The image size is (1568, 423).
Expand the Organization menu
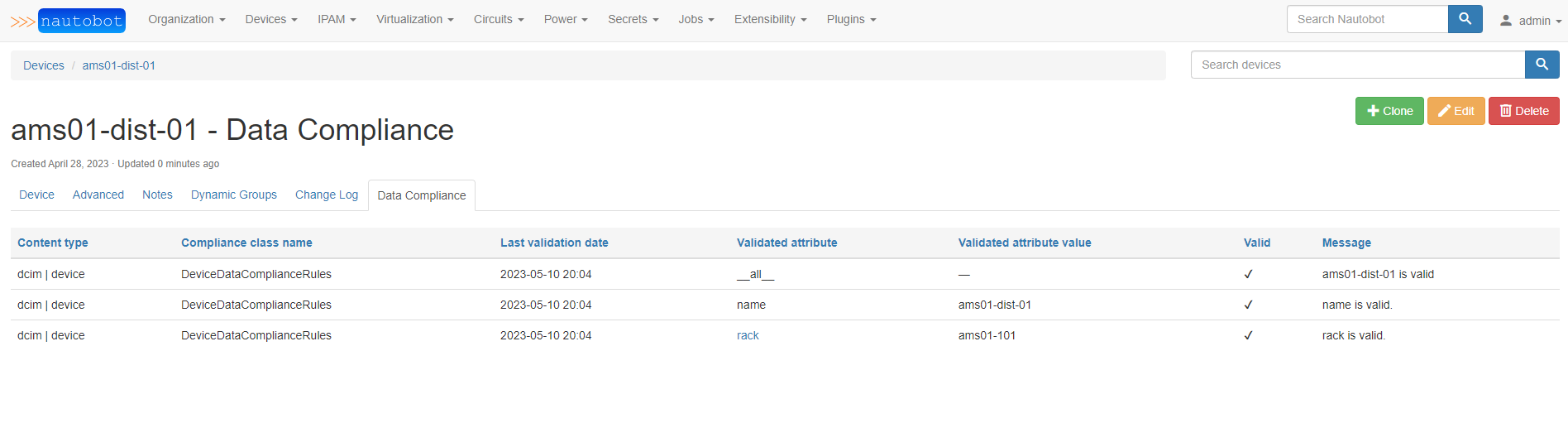click(186, 19)
